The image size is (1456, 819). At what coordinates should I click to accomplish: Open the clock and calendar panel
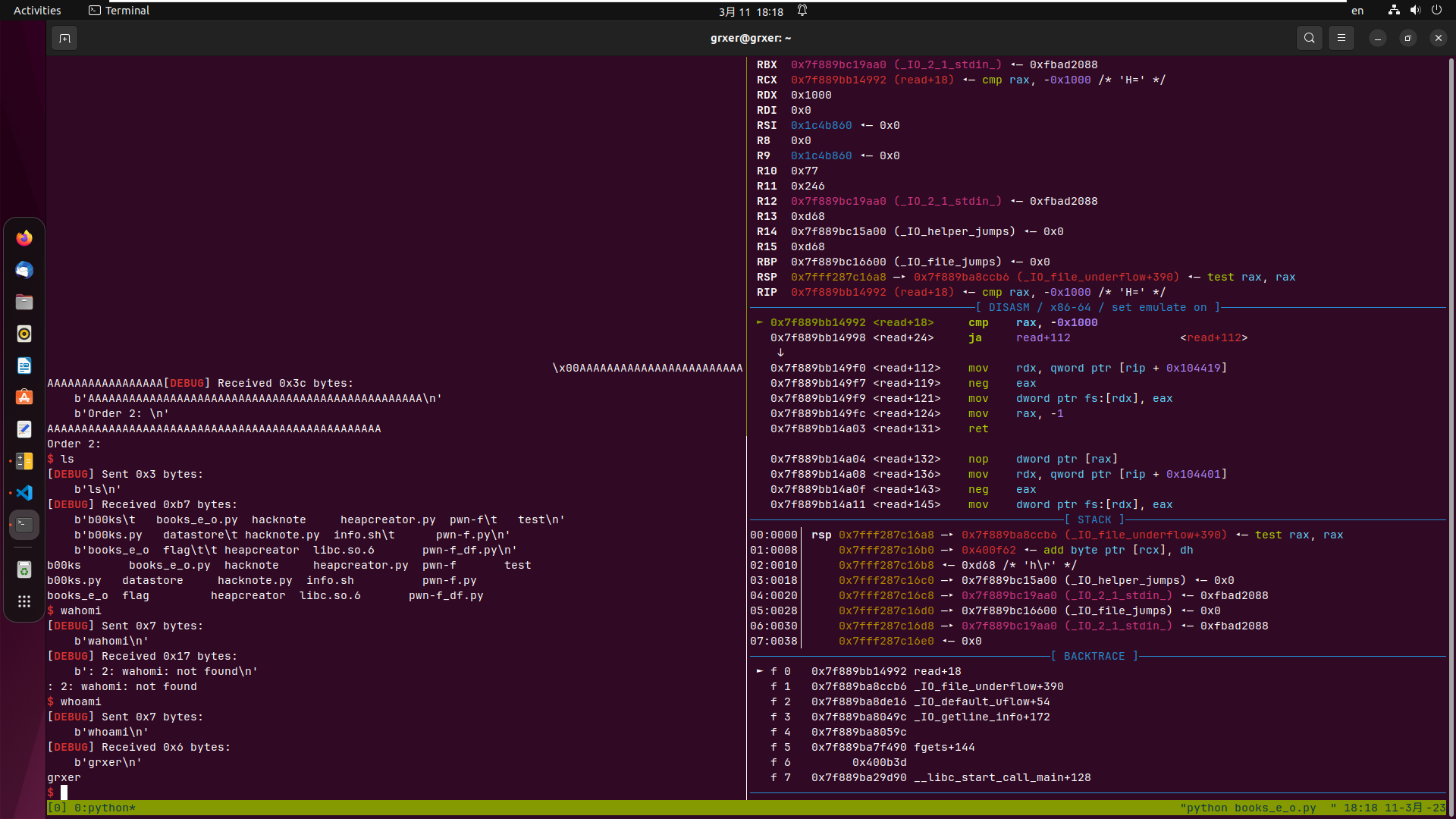(751, 11)
